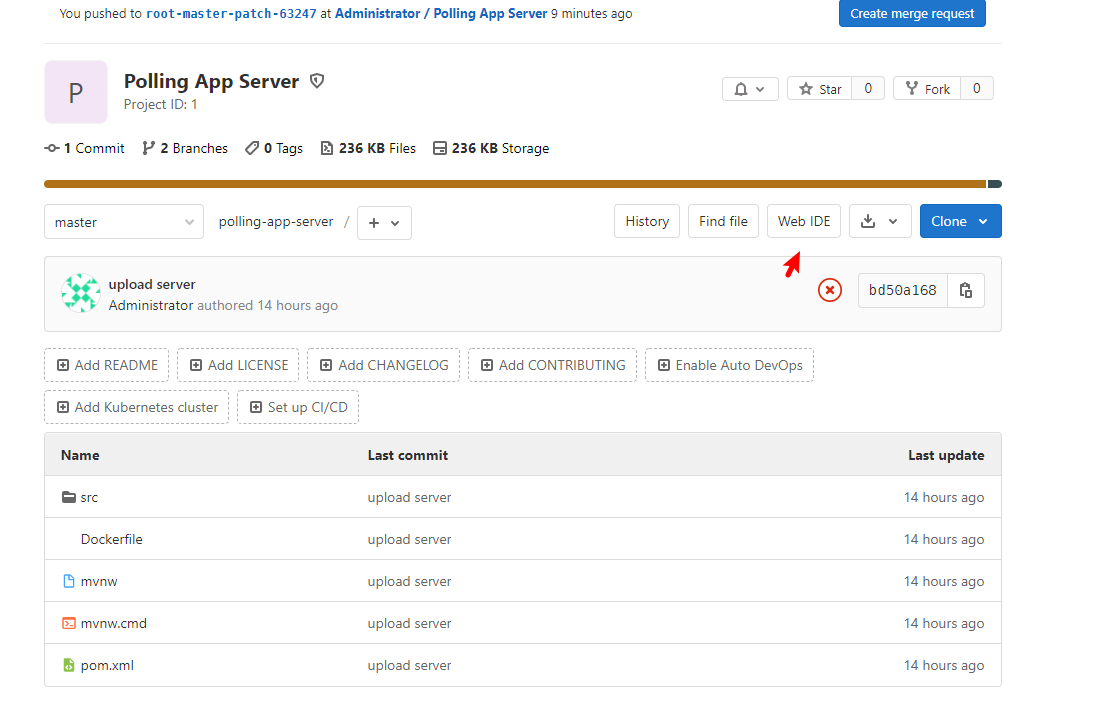
Task: Open the Administrator namespace link in push notice
Action: (x=378, y=13)
